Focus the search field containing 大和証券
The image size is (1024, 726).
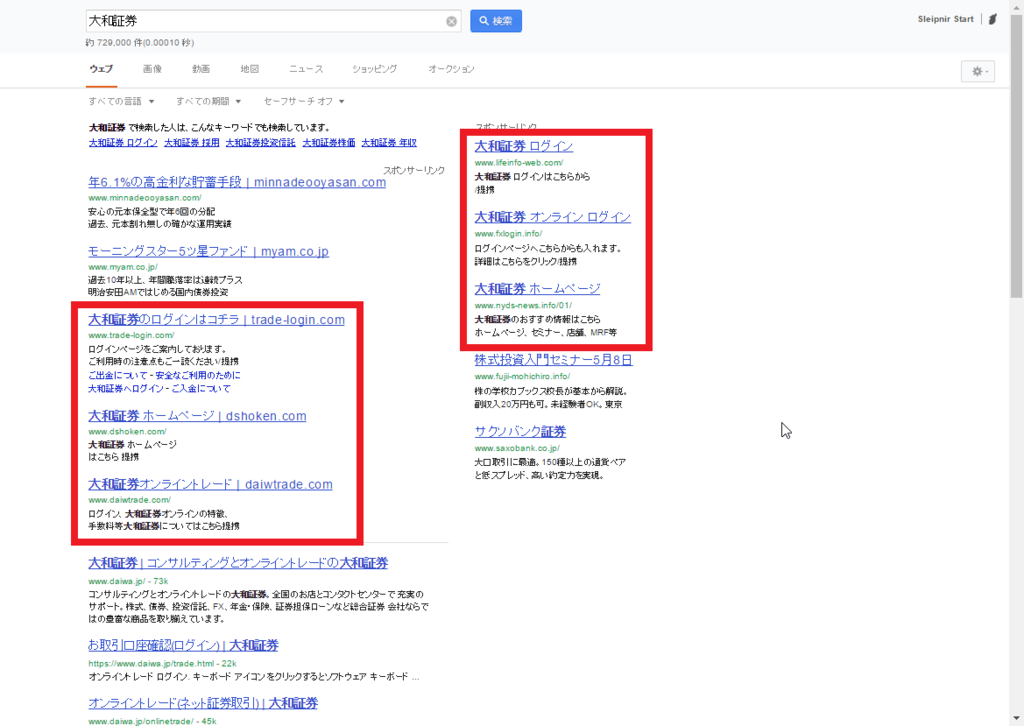click(273, 21)
